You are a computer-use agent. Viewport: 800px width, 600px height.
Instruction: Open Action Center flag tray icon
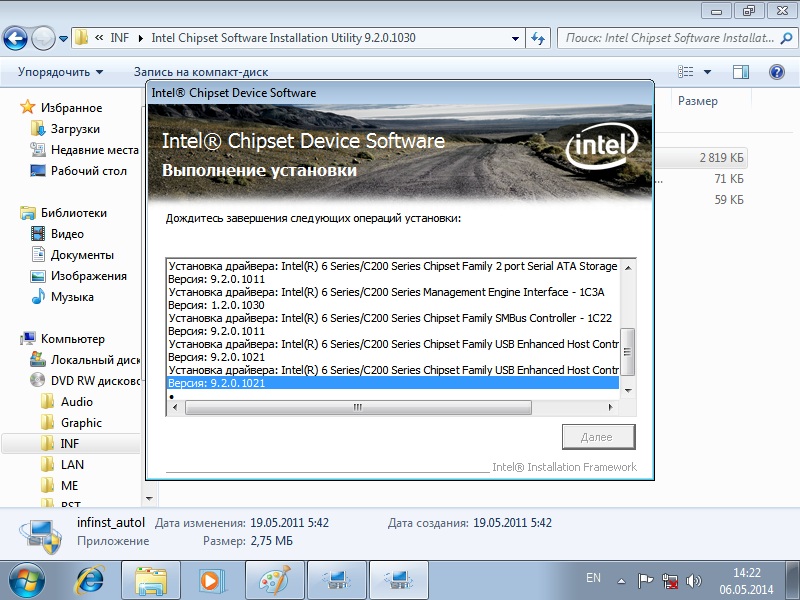(x=645, y=581)
